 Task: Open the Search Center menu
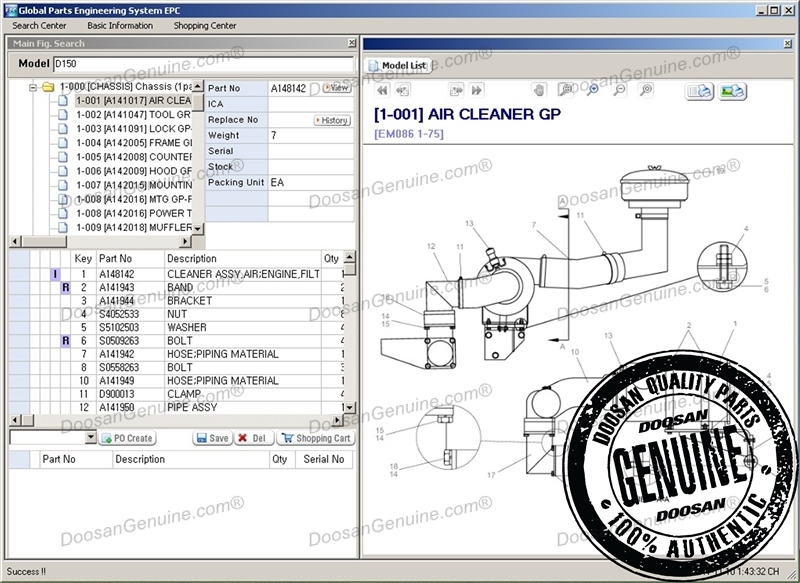[40, 25]
